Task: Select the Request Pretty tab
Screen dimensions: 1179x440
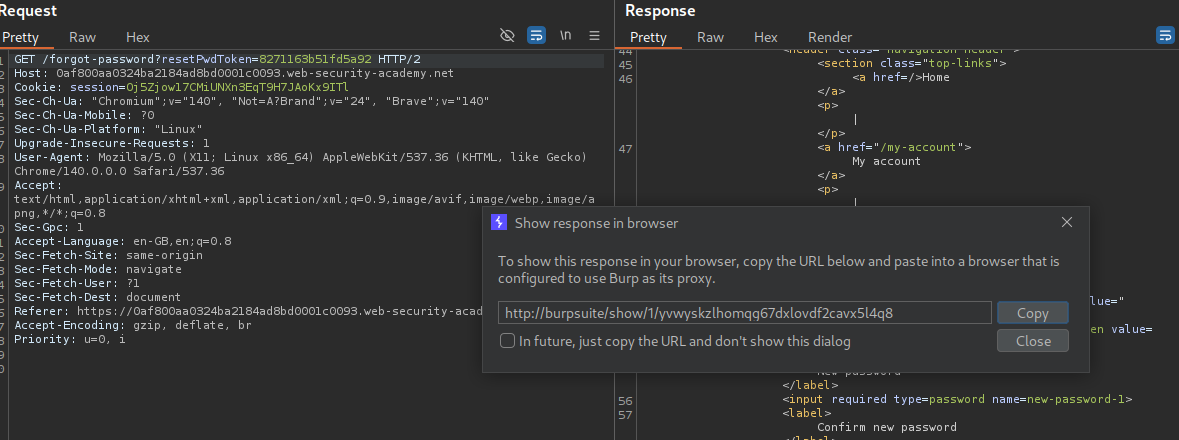Action: point(25,37)
